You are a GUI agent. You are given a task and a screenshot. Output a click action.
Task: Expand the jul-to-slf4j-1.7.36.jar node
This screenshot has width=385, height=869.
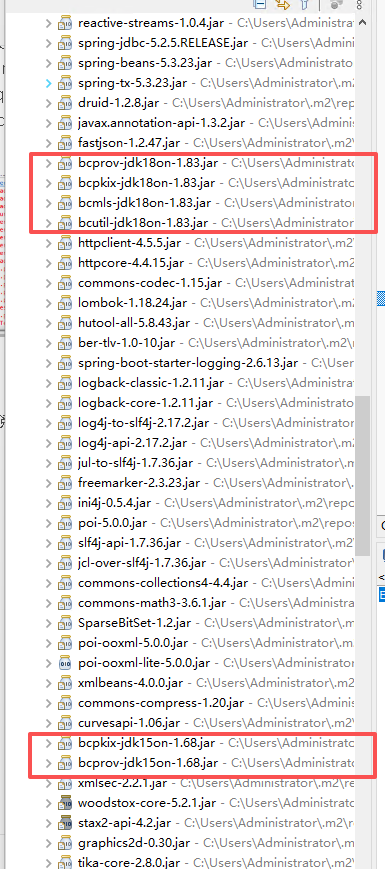48,463
